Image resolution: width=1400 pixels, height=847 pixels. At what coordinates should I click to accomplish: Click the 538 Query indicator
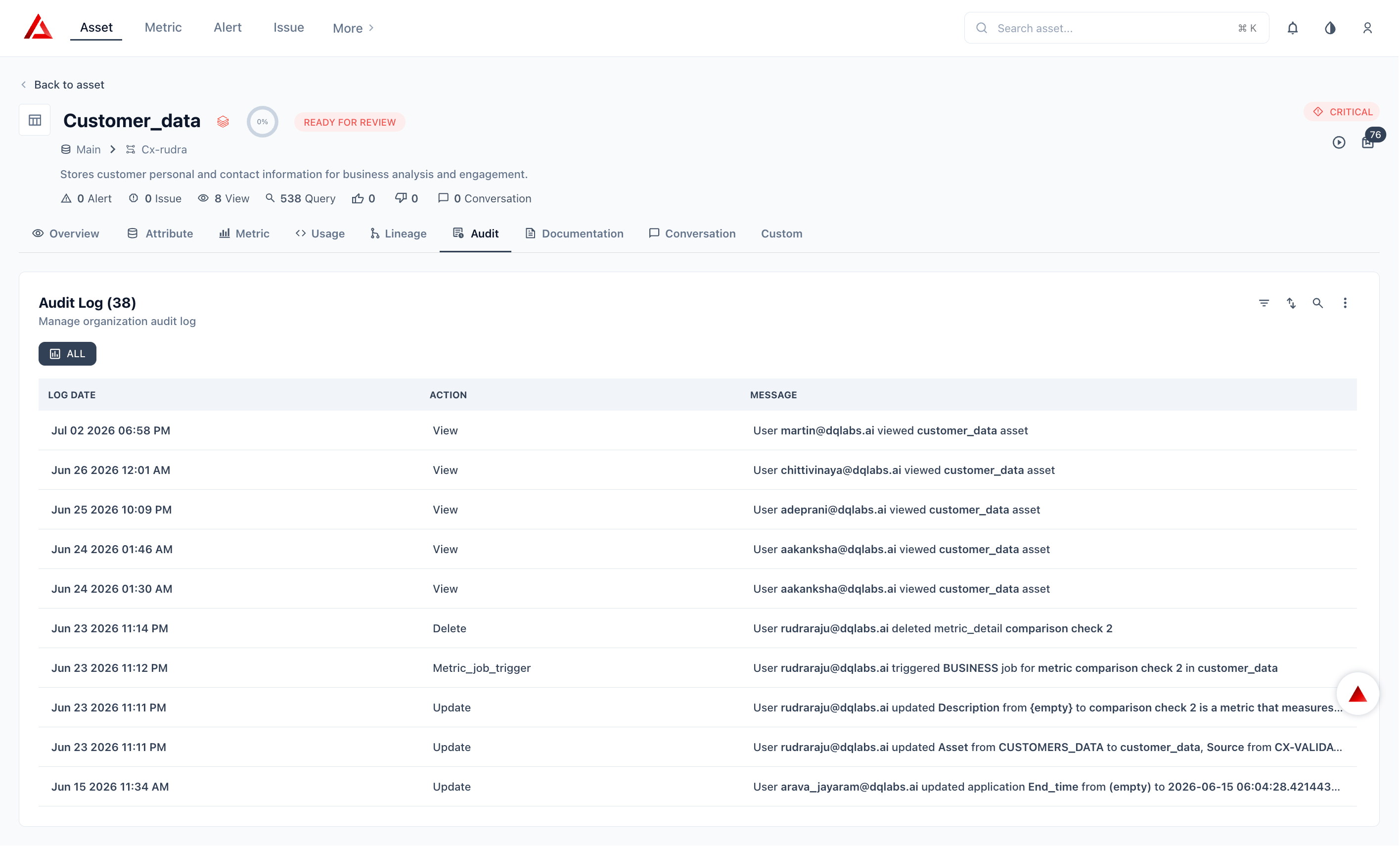click(x=301, y=198)
